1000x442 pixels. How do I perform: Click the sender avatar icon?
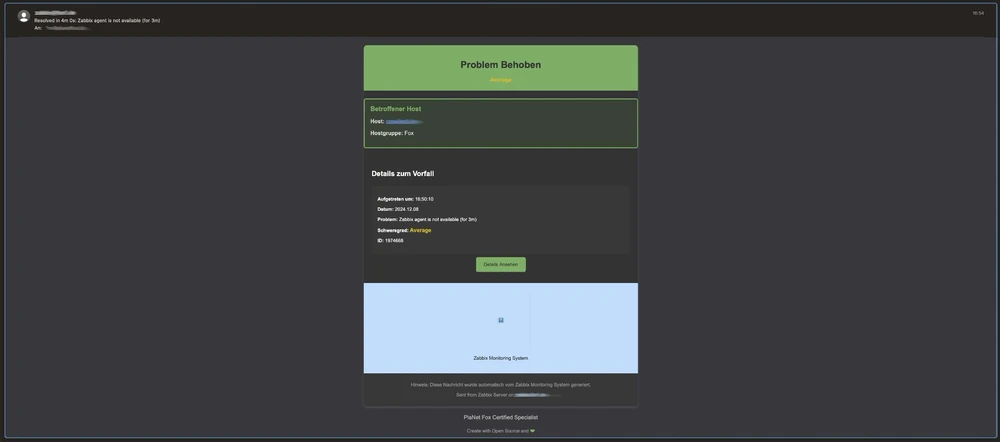point(24,16)
